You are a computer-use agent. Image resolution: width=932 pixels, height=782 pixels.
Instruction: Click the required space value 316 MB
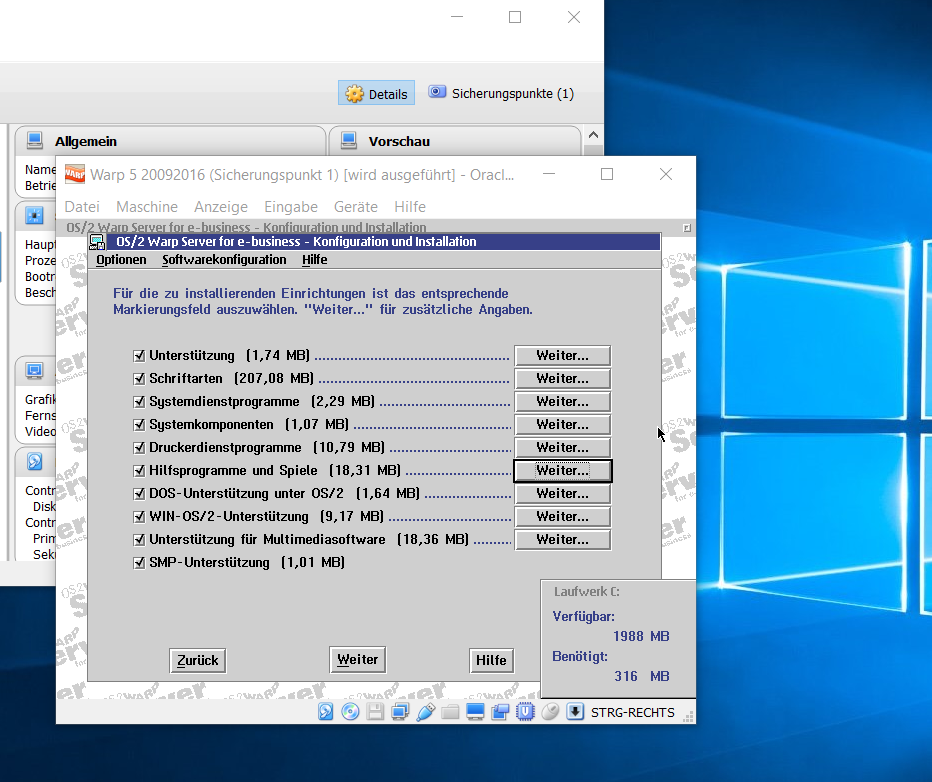click(642, 676)
